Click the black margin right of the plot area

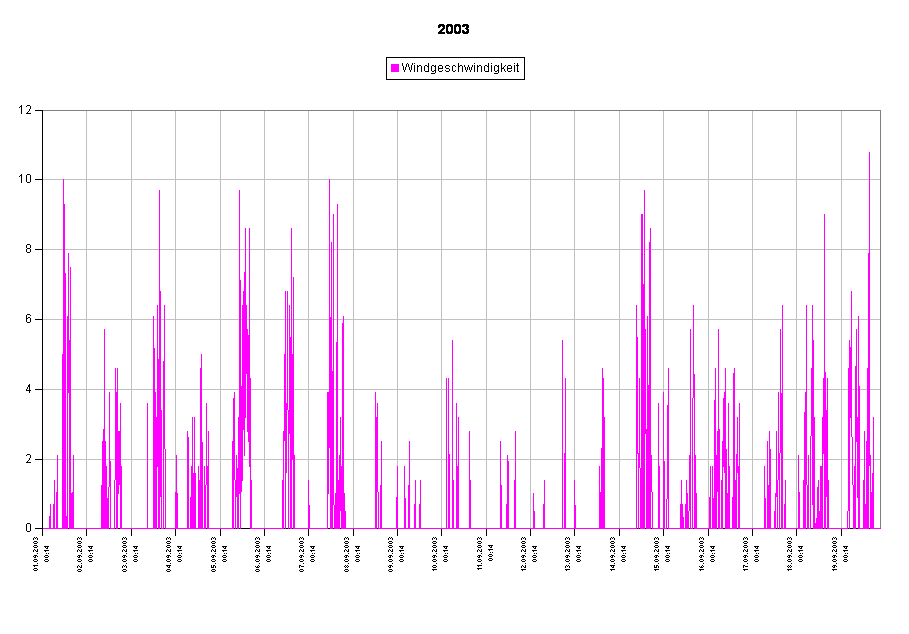click(x=894, y=320)
